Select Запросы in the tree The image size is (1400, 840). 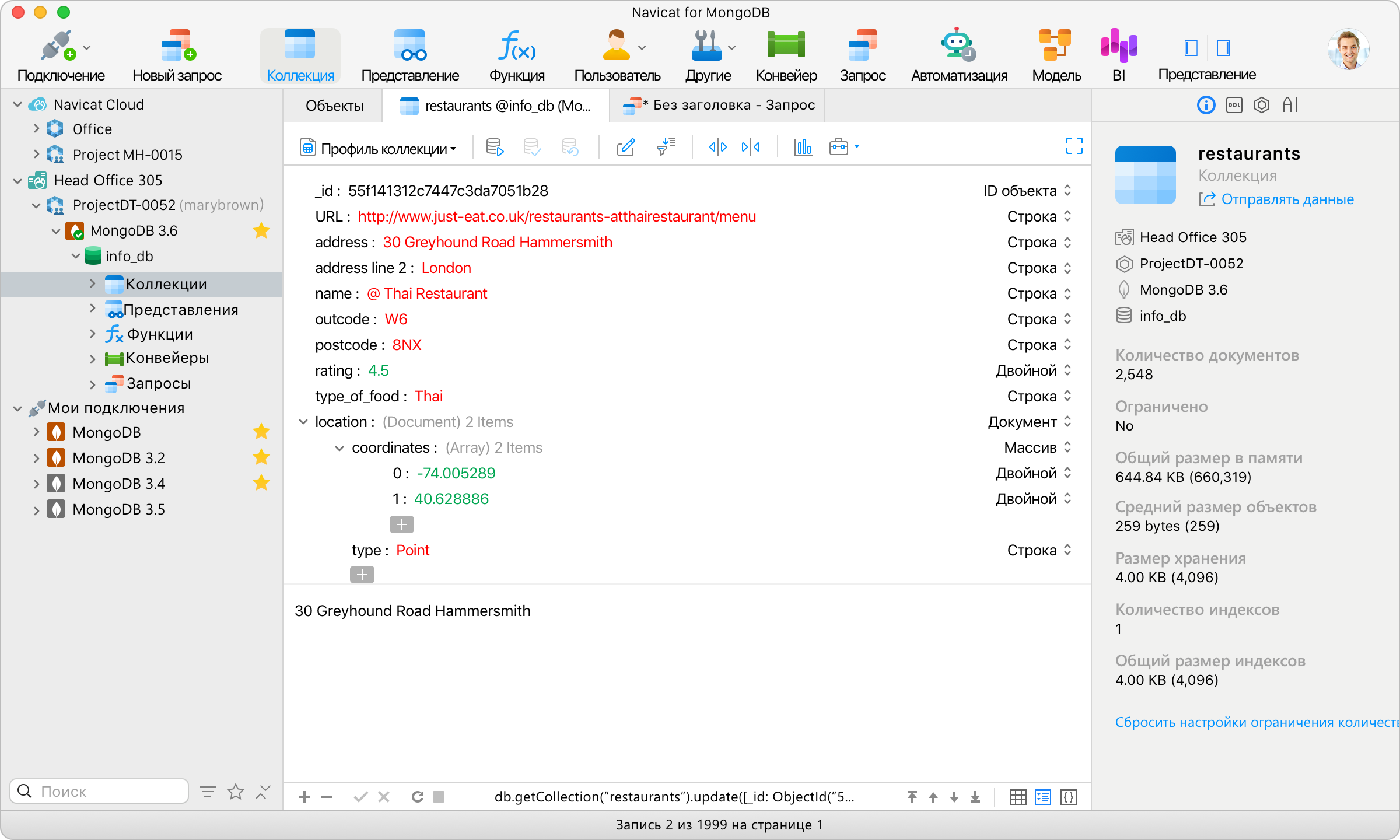[x=159, y=383]
